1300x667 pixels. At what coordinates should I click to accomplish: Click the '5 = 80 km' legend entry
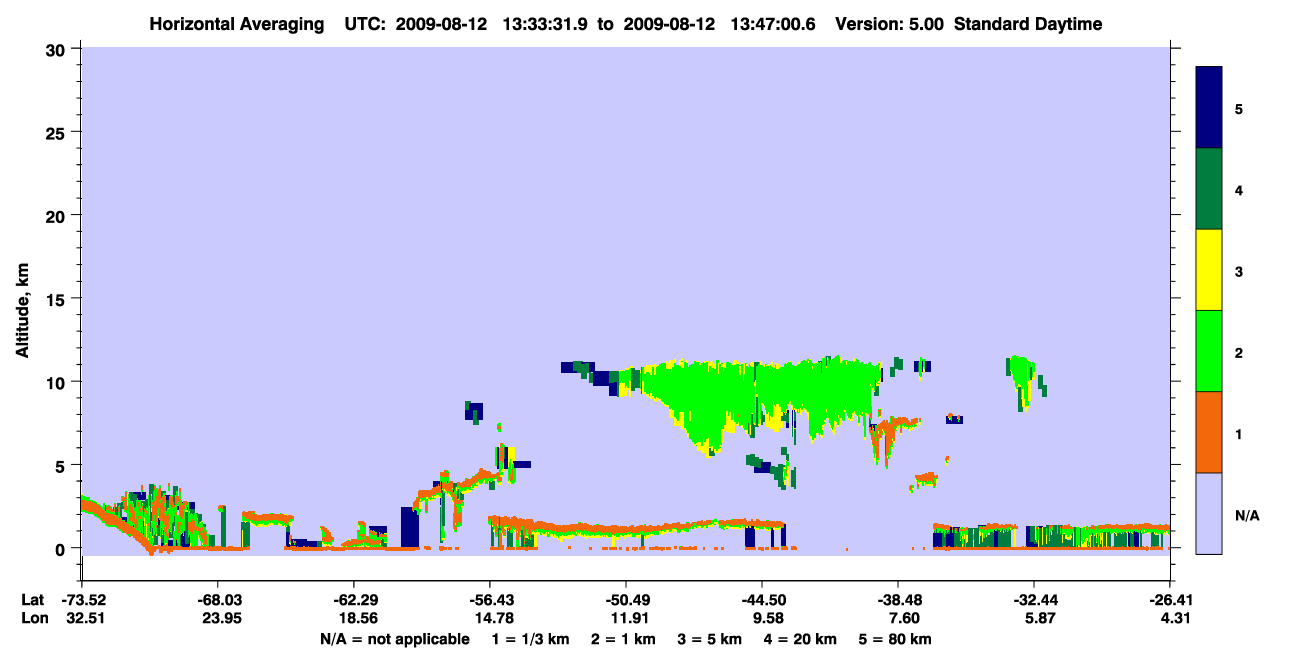[x=897, y=639]
